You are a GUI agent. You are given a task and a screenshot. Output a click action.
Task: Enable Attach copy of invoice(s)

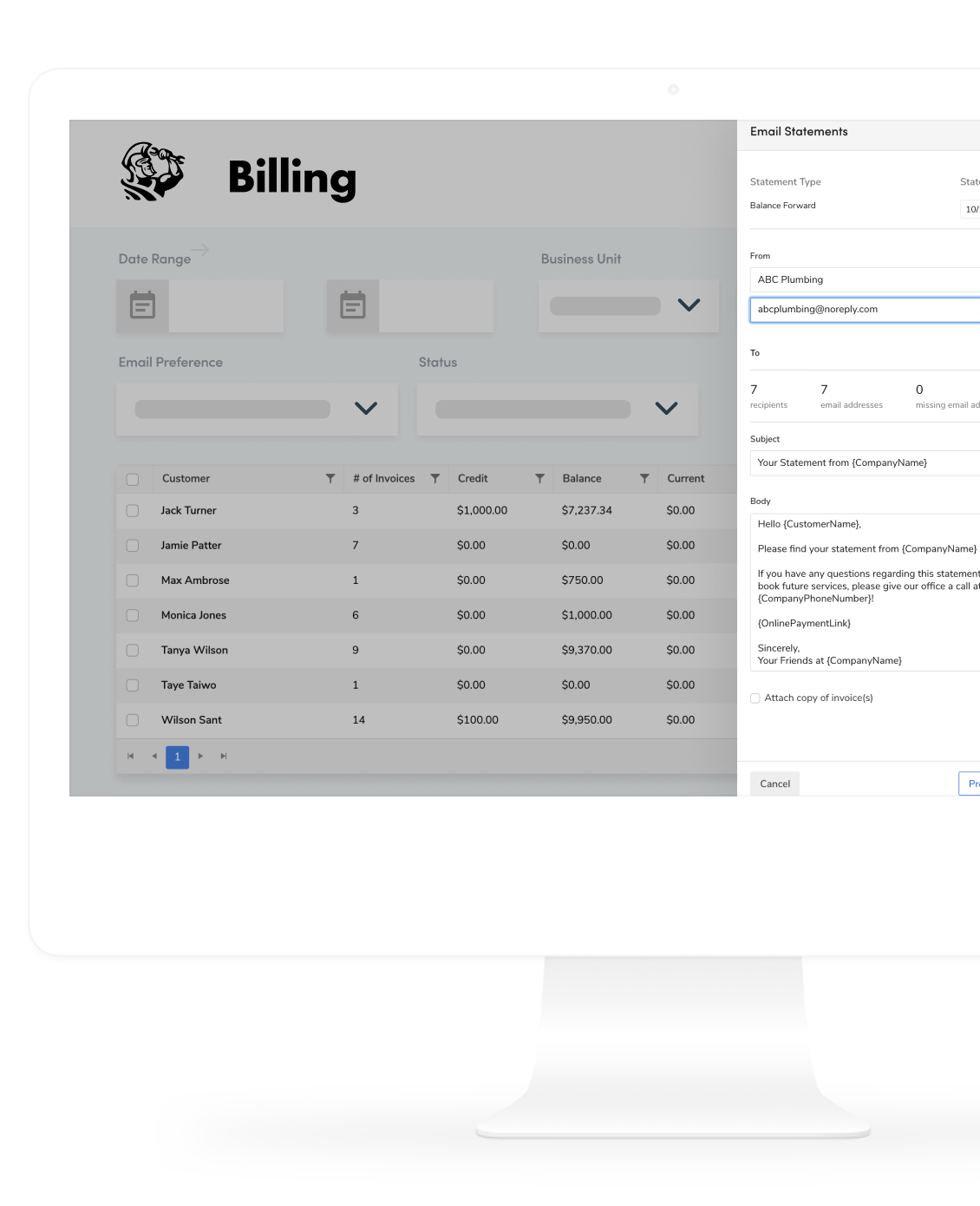pyautogui.click(x=755, y=698)
